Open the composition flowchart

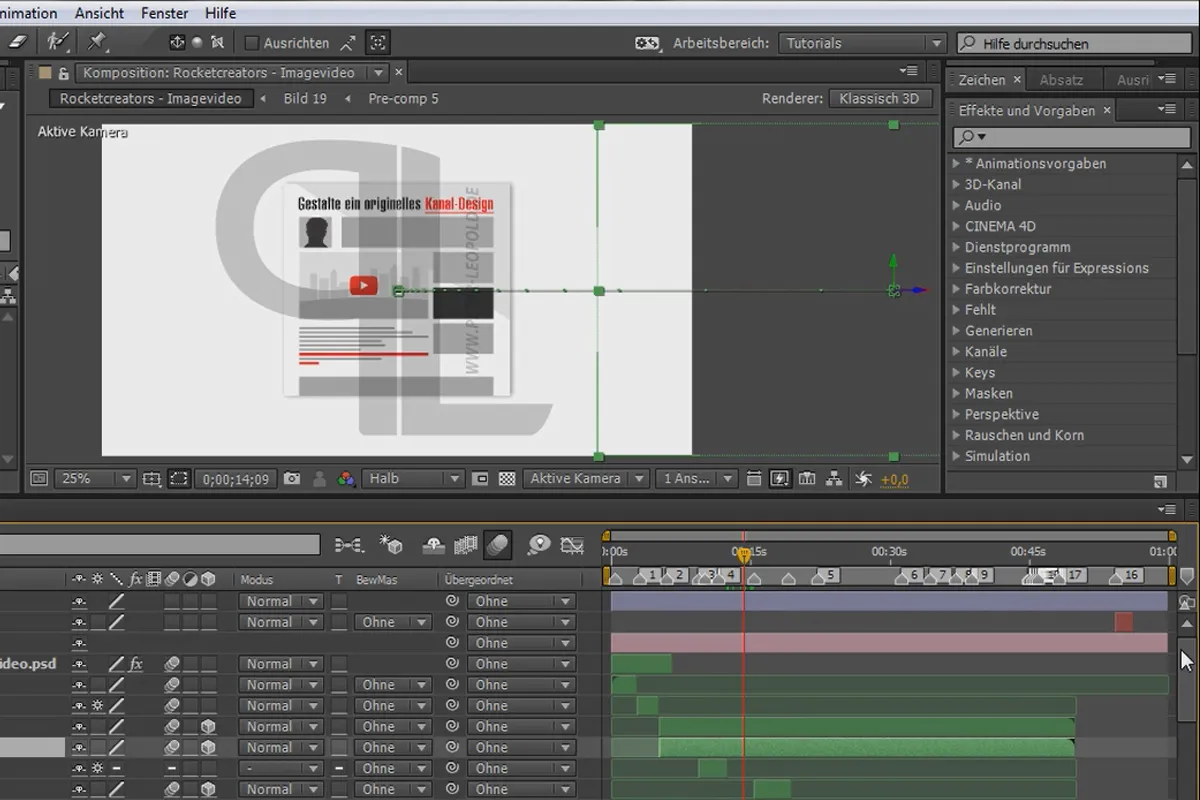(834, 479)
